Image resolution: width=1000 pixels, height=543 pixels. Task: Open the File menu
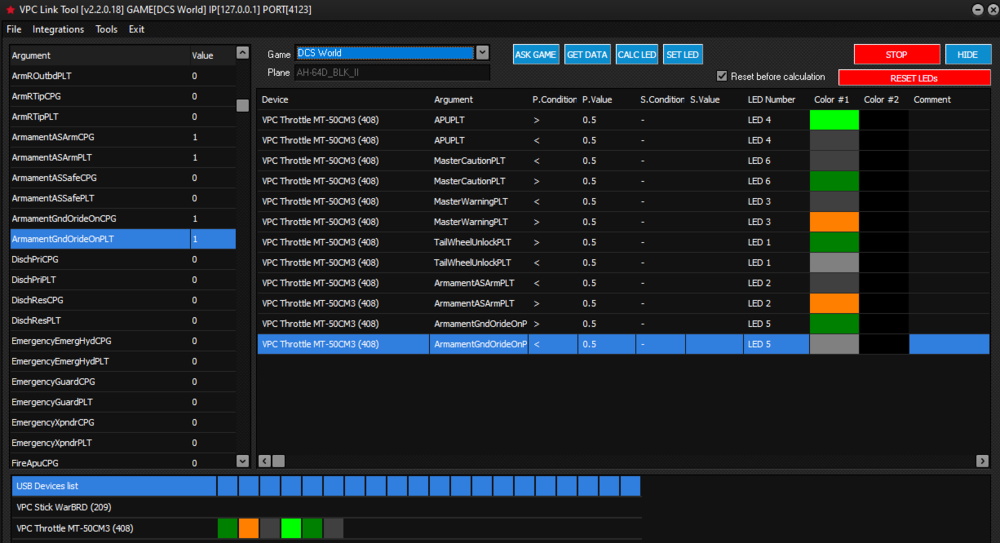coord(14,29)
